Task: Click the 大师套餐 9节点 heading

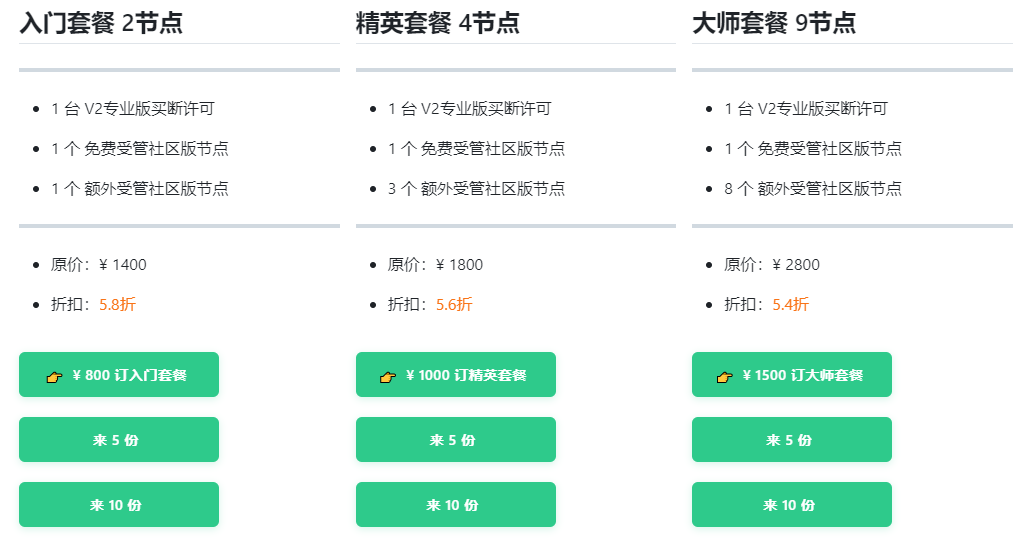Action: coord(773,23)
